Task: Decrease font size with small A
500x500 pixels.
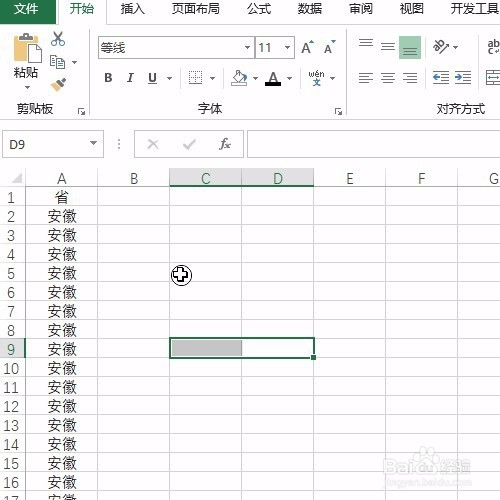Action: tap(330, 48)
